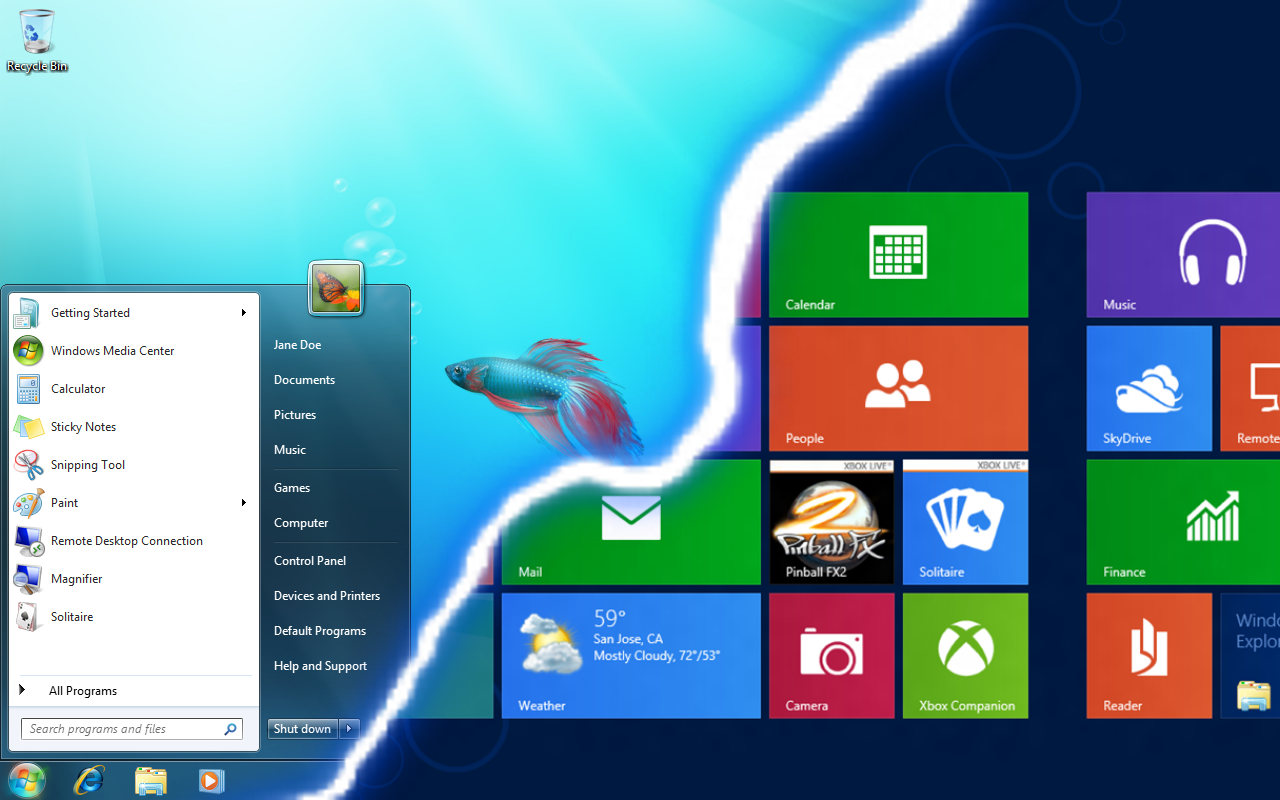
Task: Click the Getting Started icon
Action: tap(27, 313)
